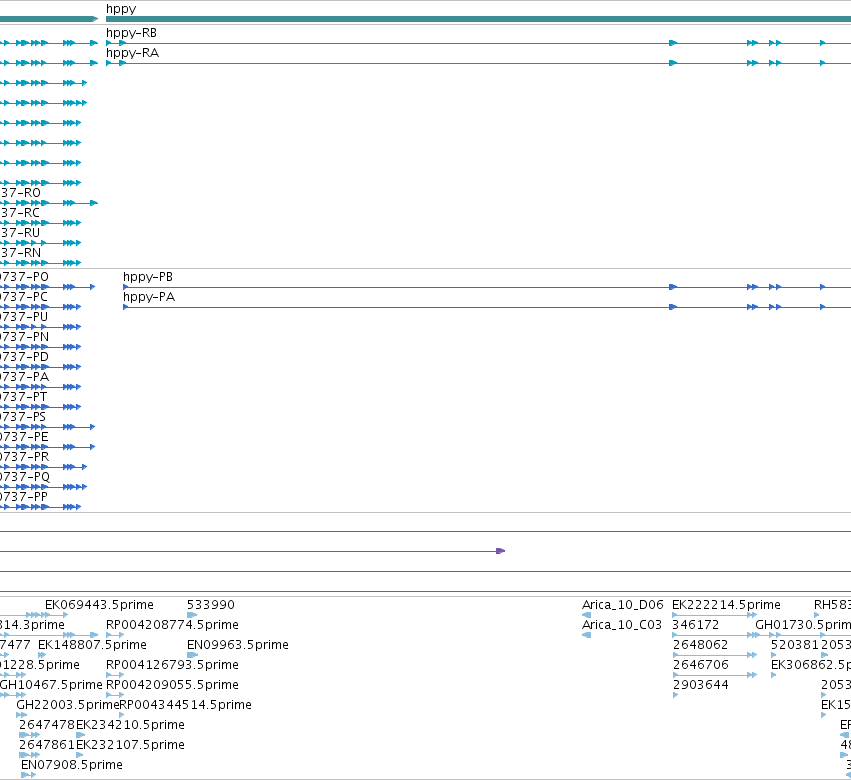Click the 2648062 feature label
851x780 pixels.
tap(701, 645)
